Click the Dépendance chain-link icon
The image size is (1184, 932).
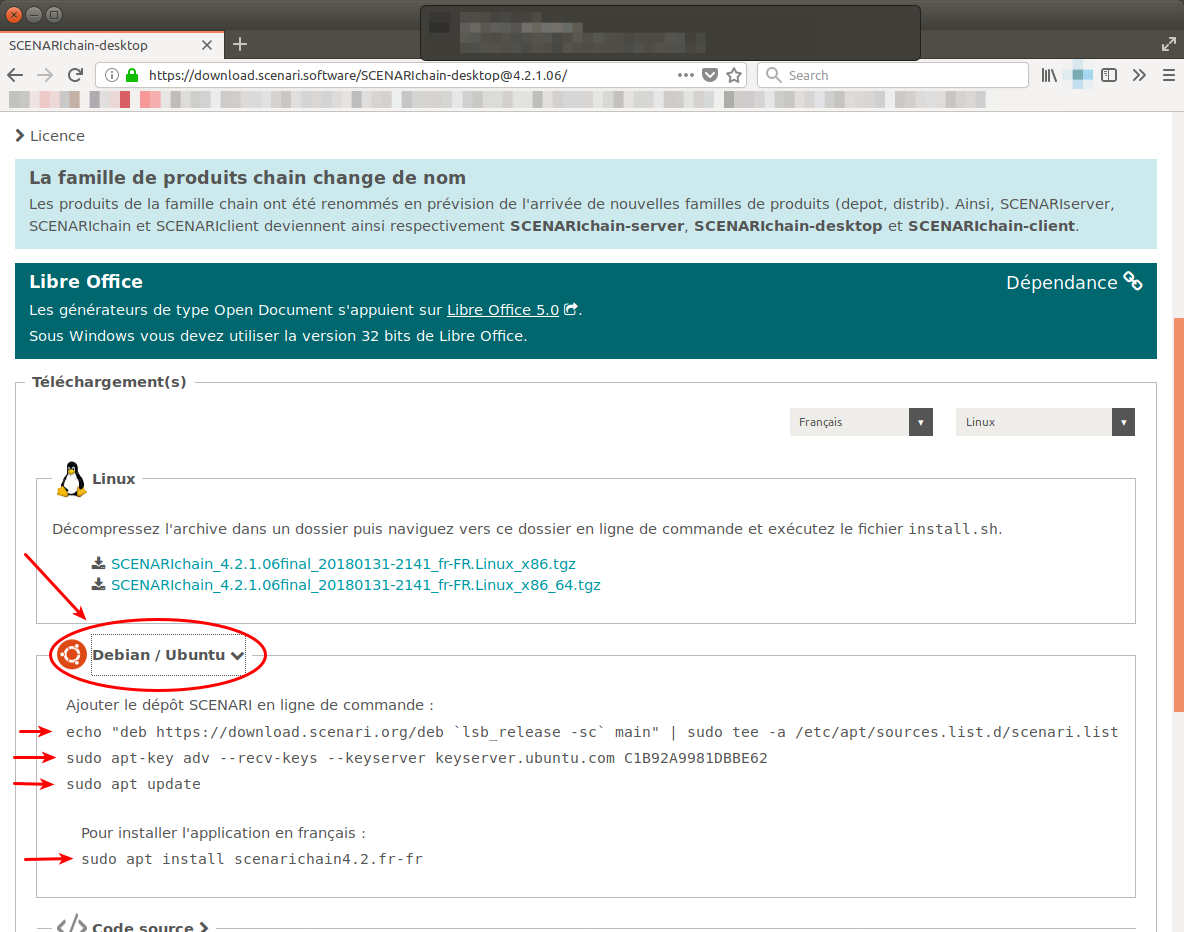pos(1133,281)
